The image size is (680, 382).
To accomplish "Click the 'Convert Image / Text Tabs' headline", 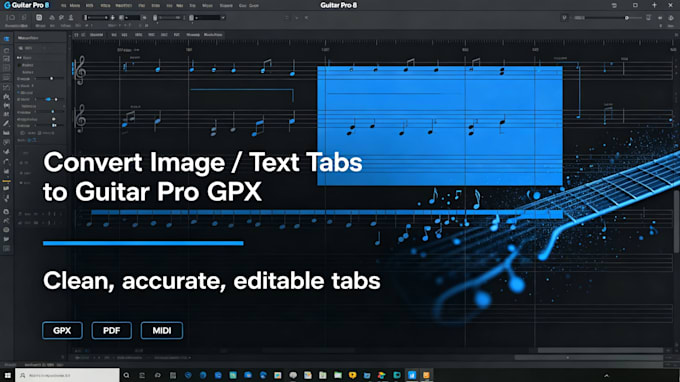I will click(203, 163).
